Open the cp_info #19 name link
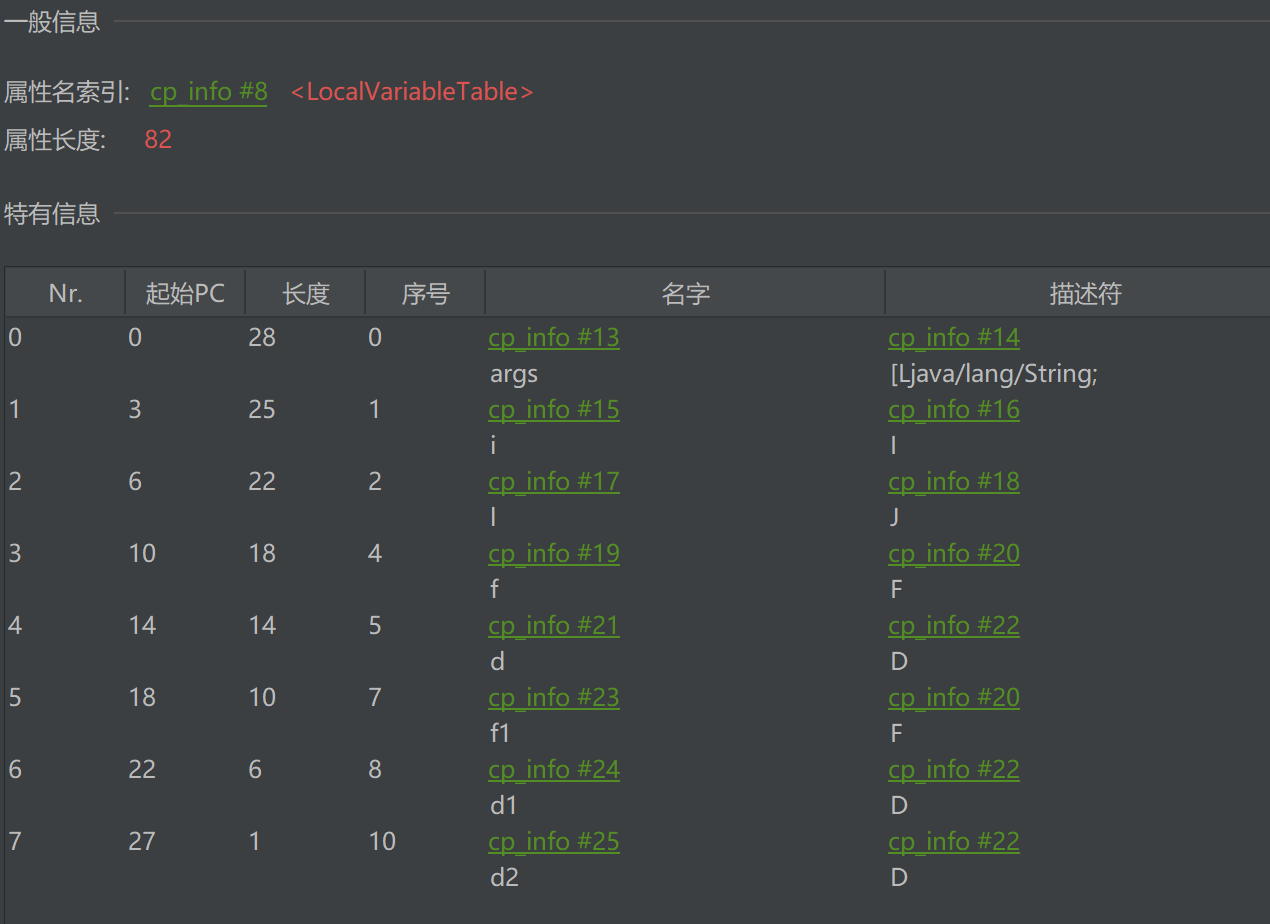This screenshot has width=1270, height=924. coord(553,554)
